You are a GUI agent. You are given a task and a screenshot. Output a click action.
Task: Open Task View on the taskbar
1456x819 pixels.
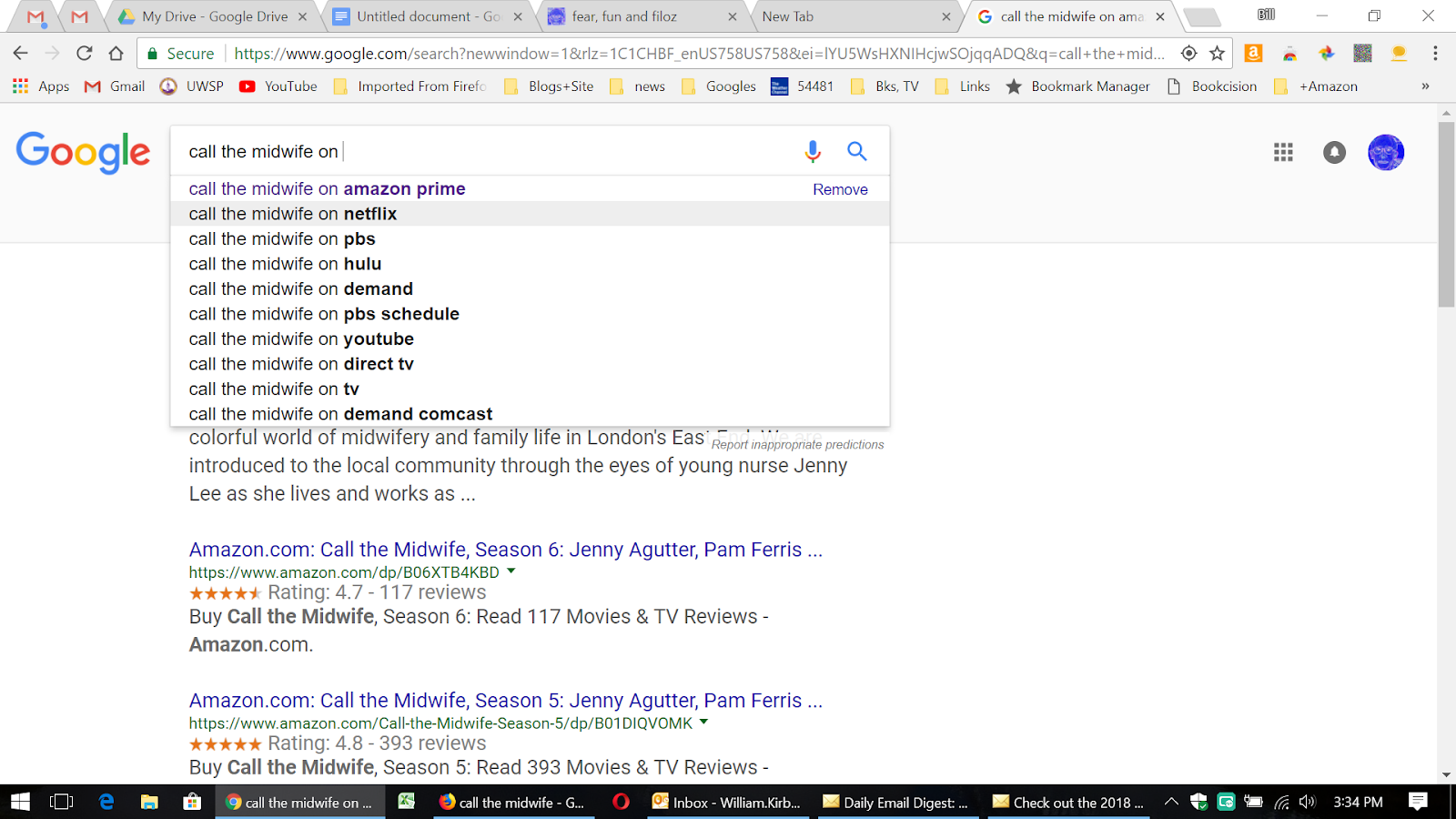(x=61, y=802)
